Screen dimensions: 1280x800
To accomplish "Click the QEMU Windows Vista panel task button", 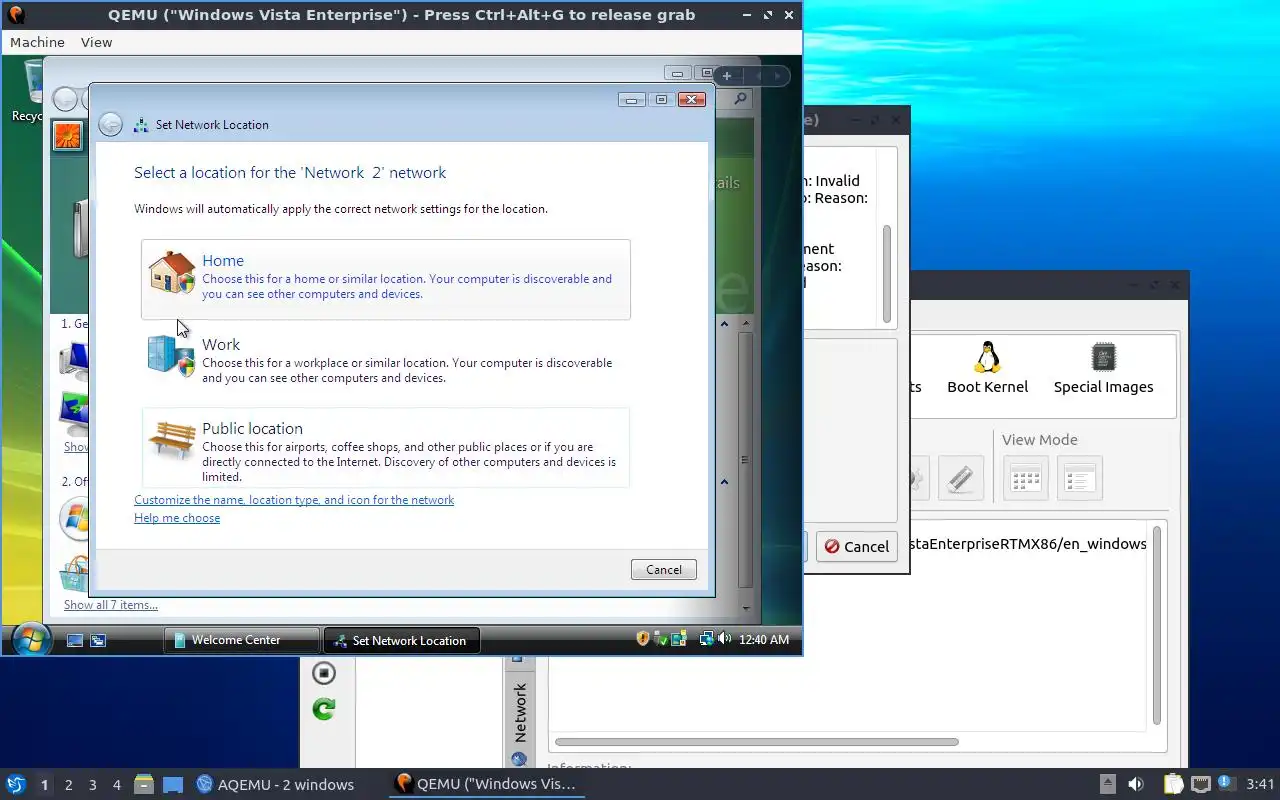I will click(x=486, y=785).
